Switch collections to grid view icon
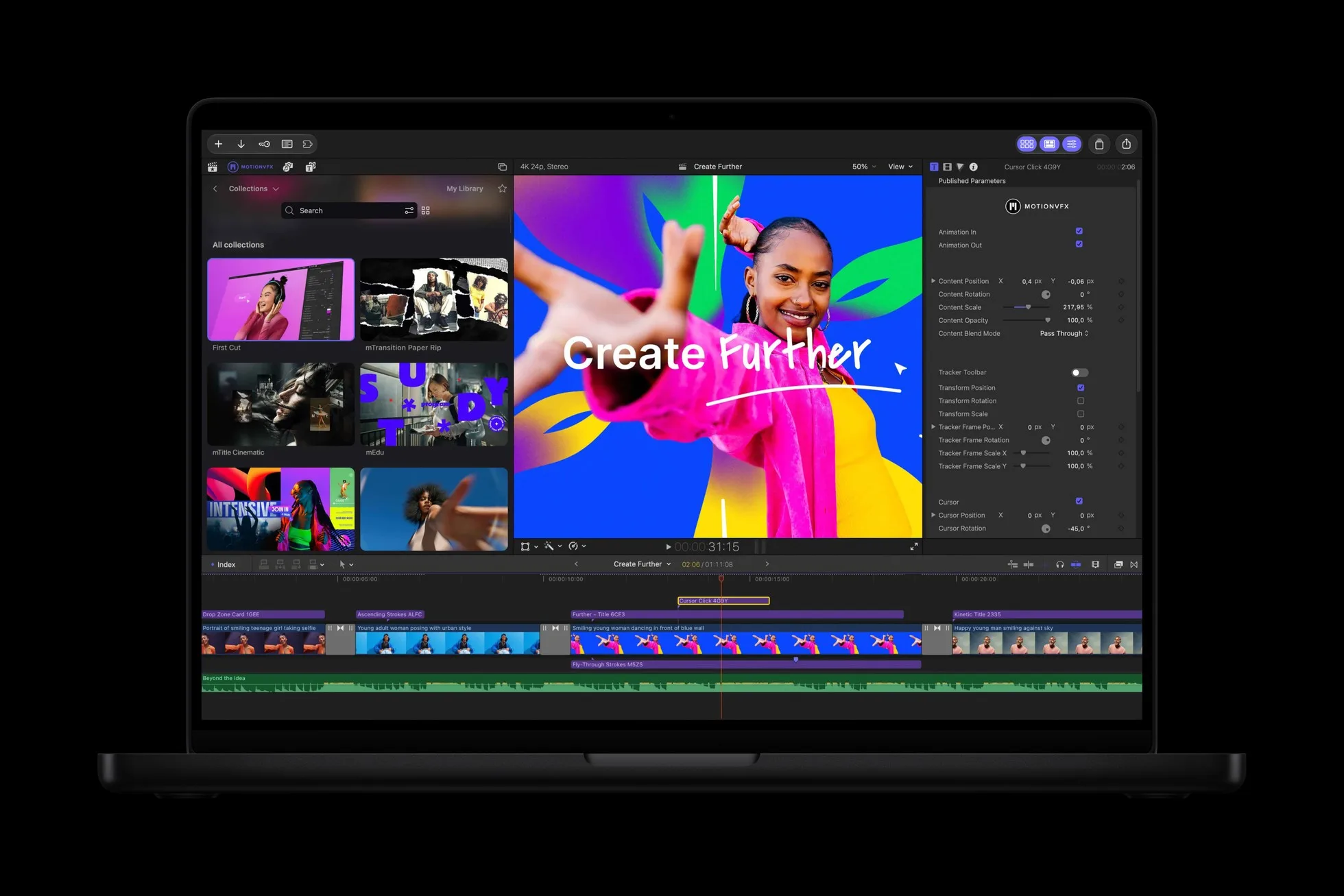 click(x=426, y=210)
